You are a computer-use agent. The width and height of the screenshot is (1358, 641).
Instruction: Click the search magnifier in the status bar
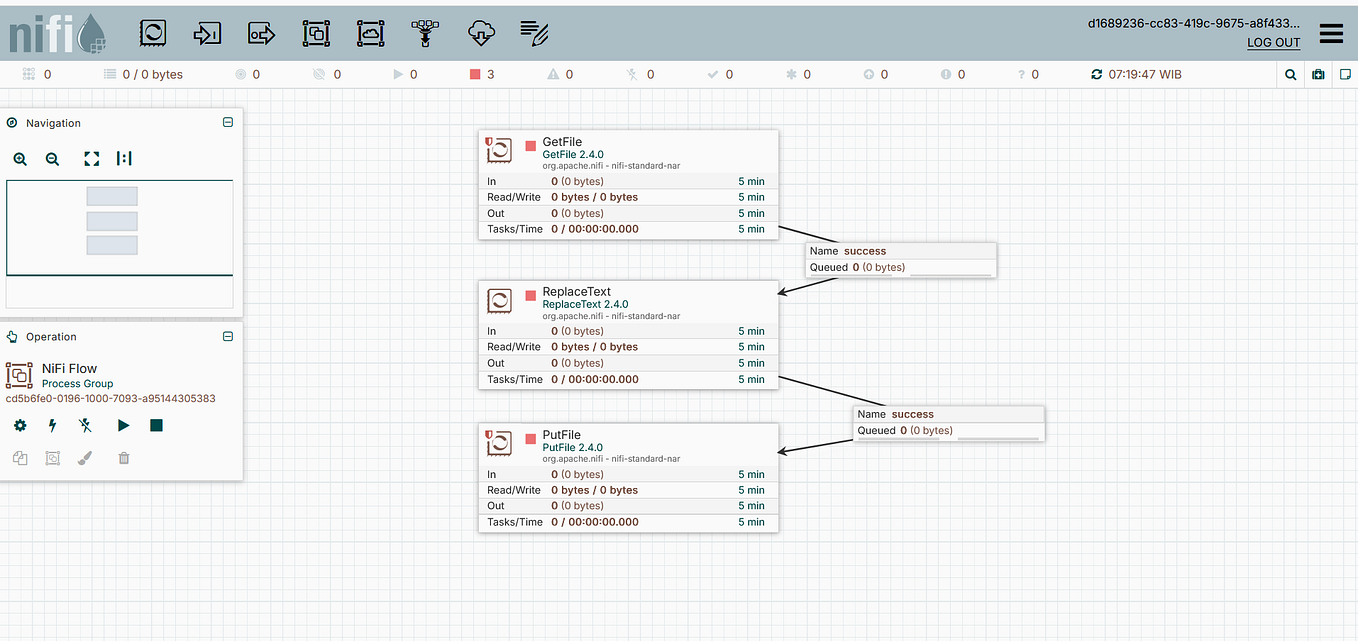(1290, 73)
